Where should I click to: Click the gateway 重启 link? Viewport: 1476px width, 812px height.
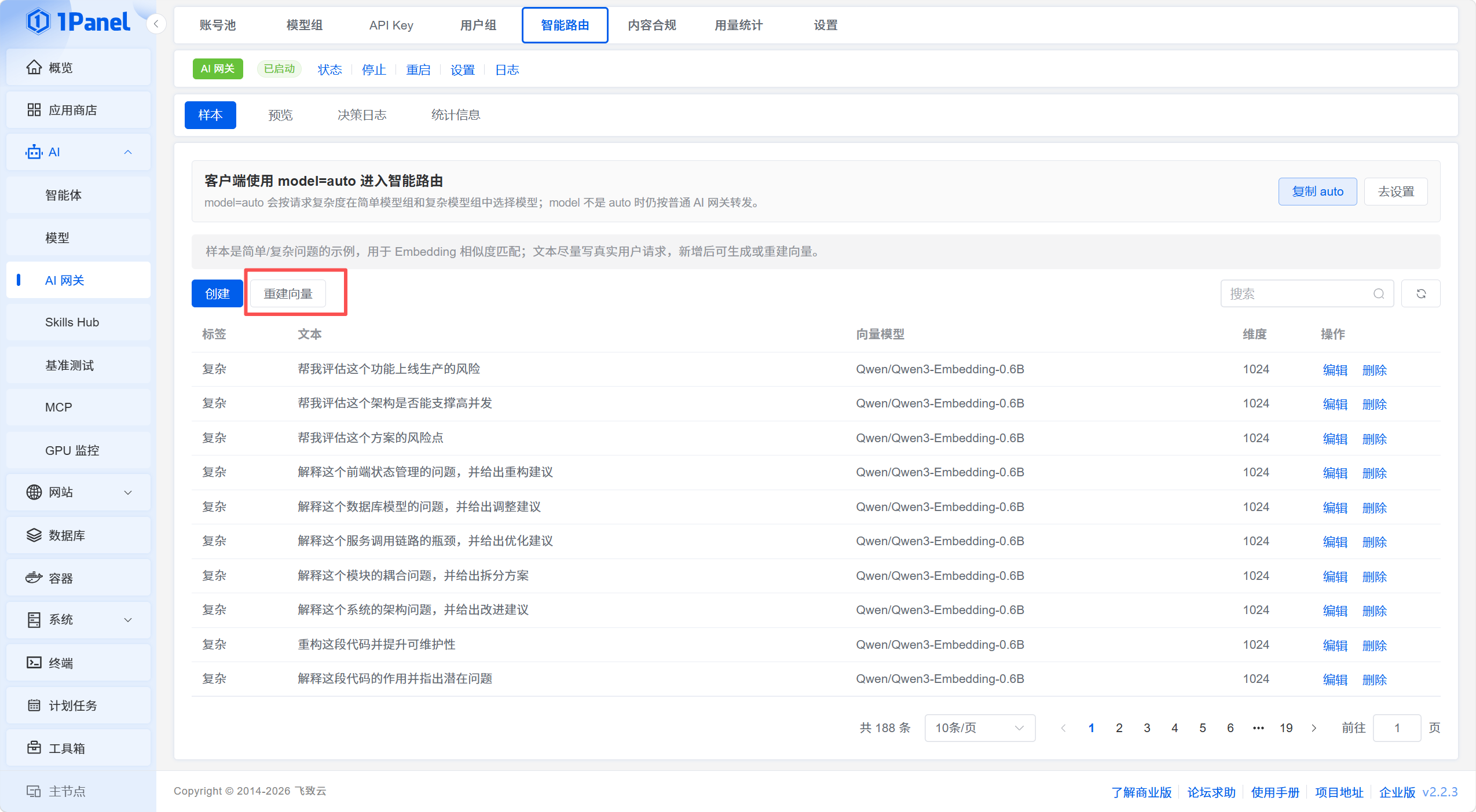pos(419,70)
